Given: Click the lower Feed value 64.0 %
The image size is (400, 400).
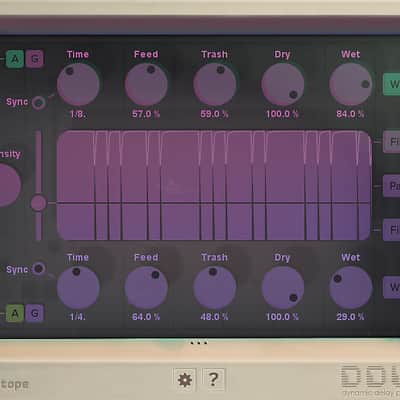Looking at the screenshot, I should pyautogui.click(x=146, y=317).
